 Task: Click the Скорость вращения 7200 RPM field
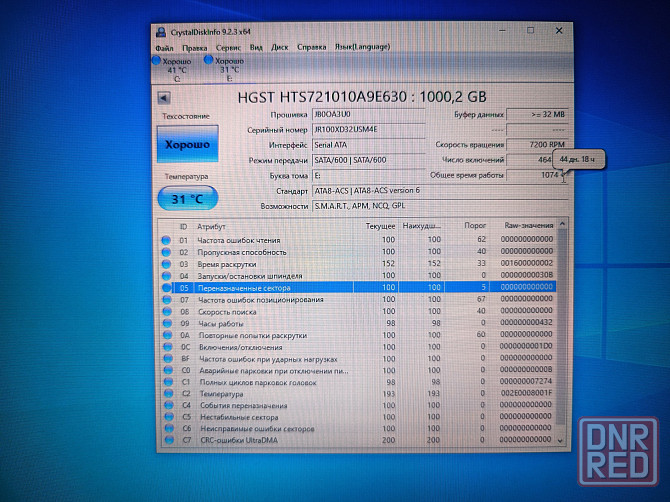click(x=537, y=145)
